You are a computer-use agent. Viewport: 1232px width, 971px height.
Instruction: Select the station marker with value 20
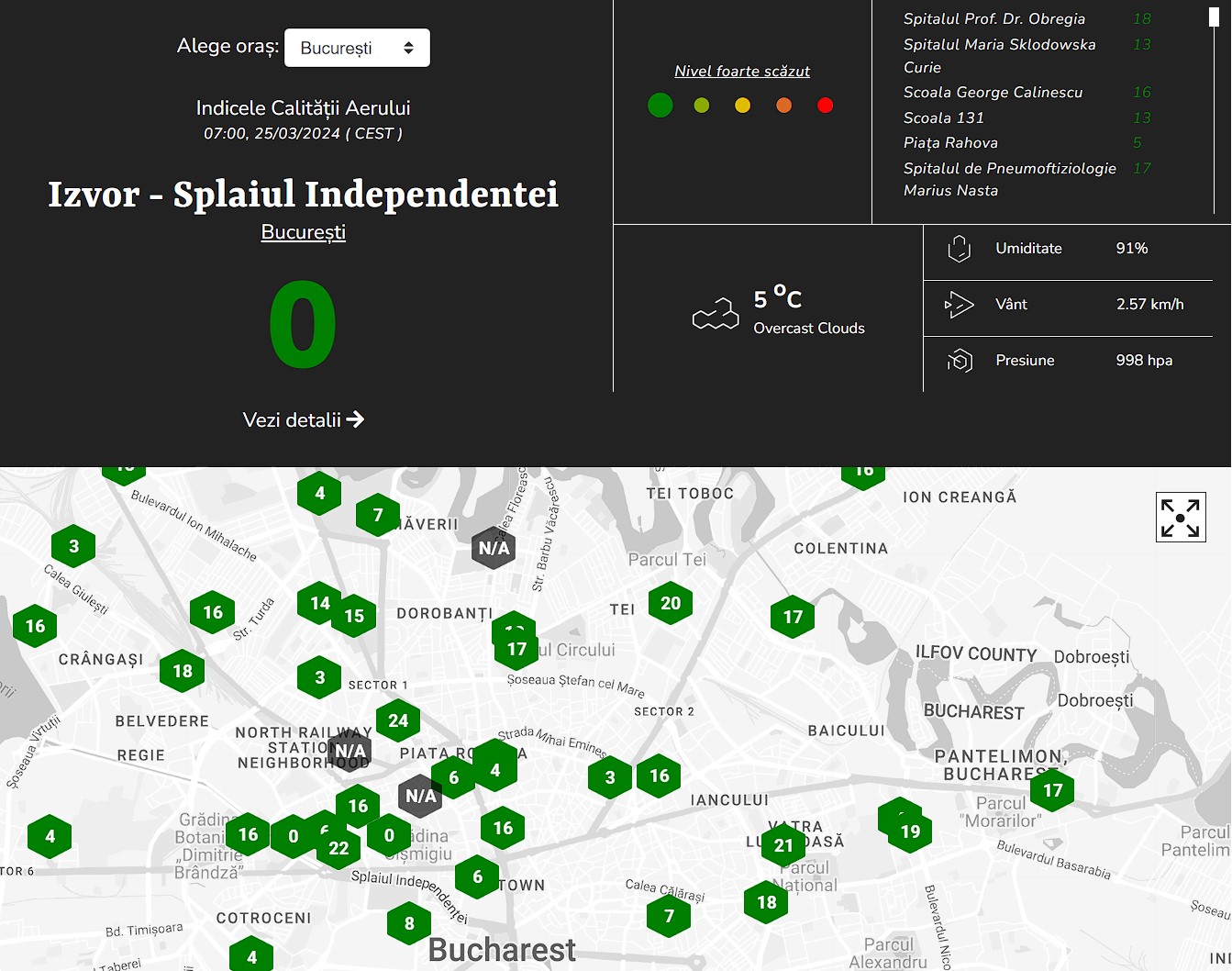coord(671,603)
